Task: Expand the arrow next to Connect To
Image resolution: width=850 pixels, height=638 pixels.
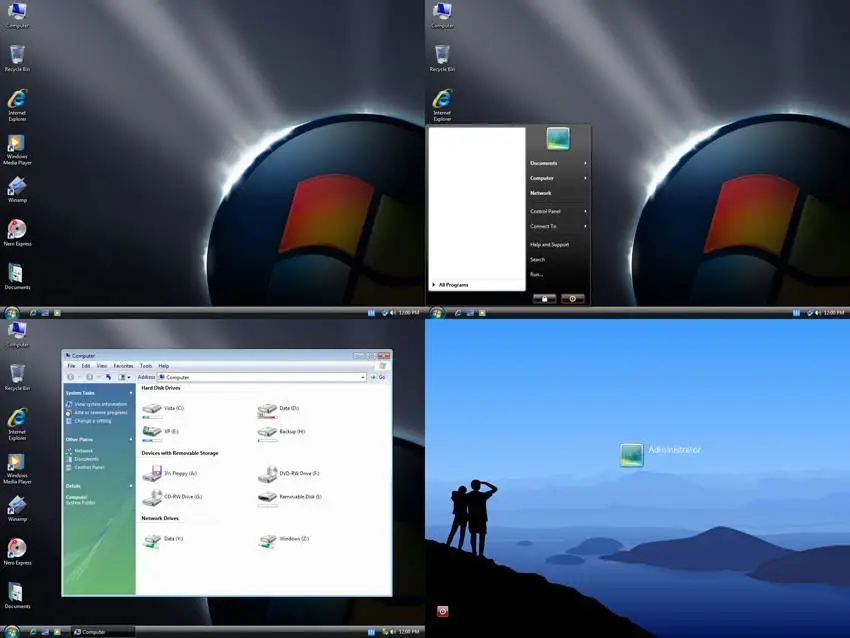Action: coord(585,227)
